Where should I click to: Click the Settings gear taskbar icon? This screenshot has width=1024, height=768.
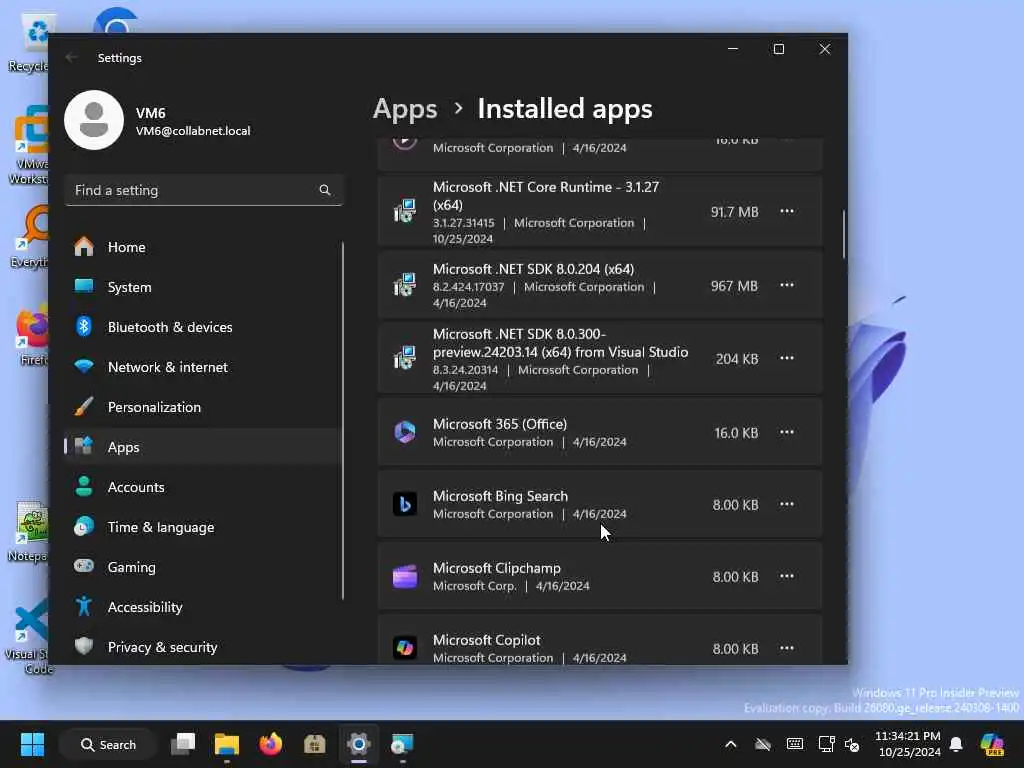[359, 744]
